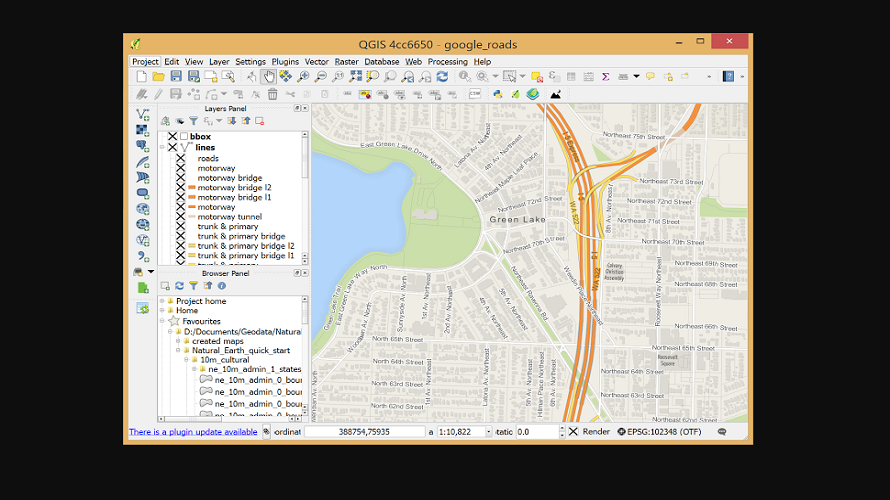Click the messages speech bubble in status bar

(x=722, y=432)
